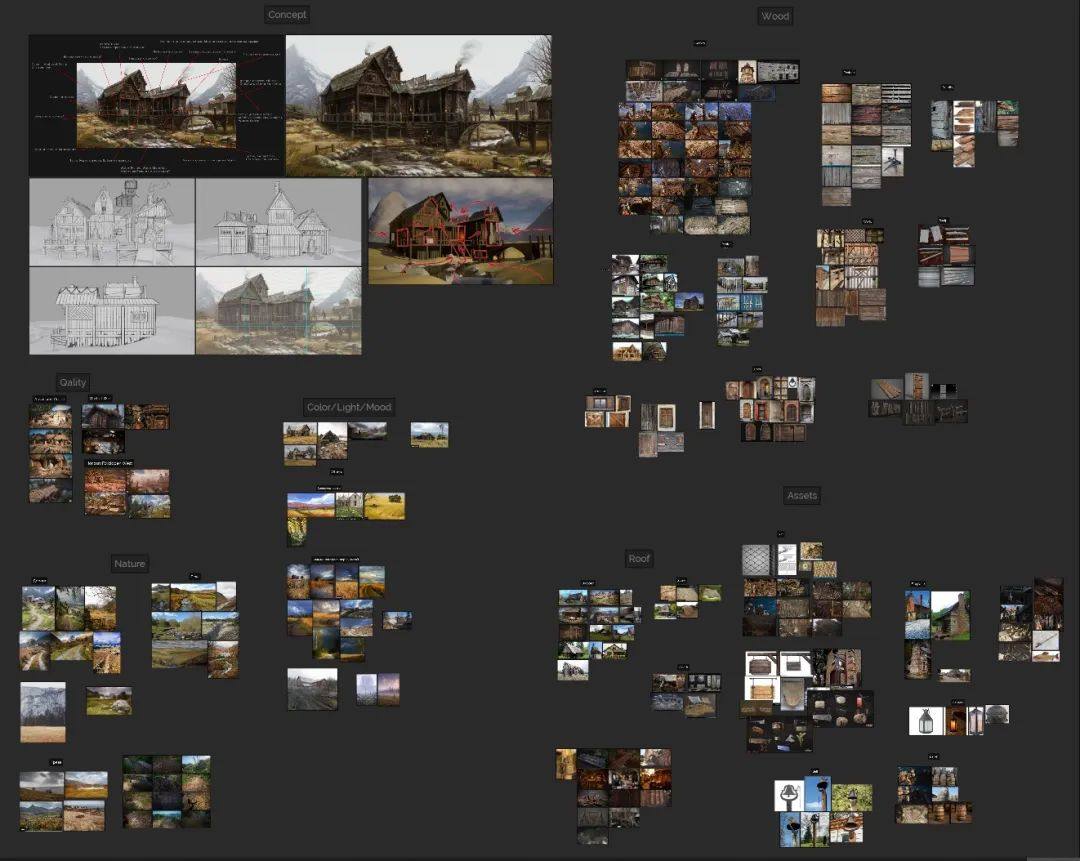Select the isolated thumbnail right of Color/Light/Mood label
Screen dimensions: 1080x861
tap(429, 434)
